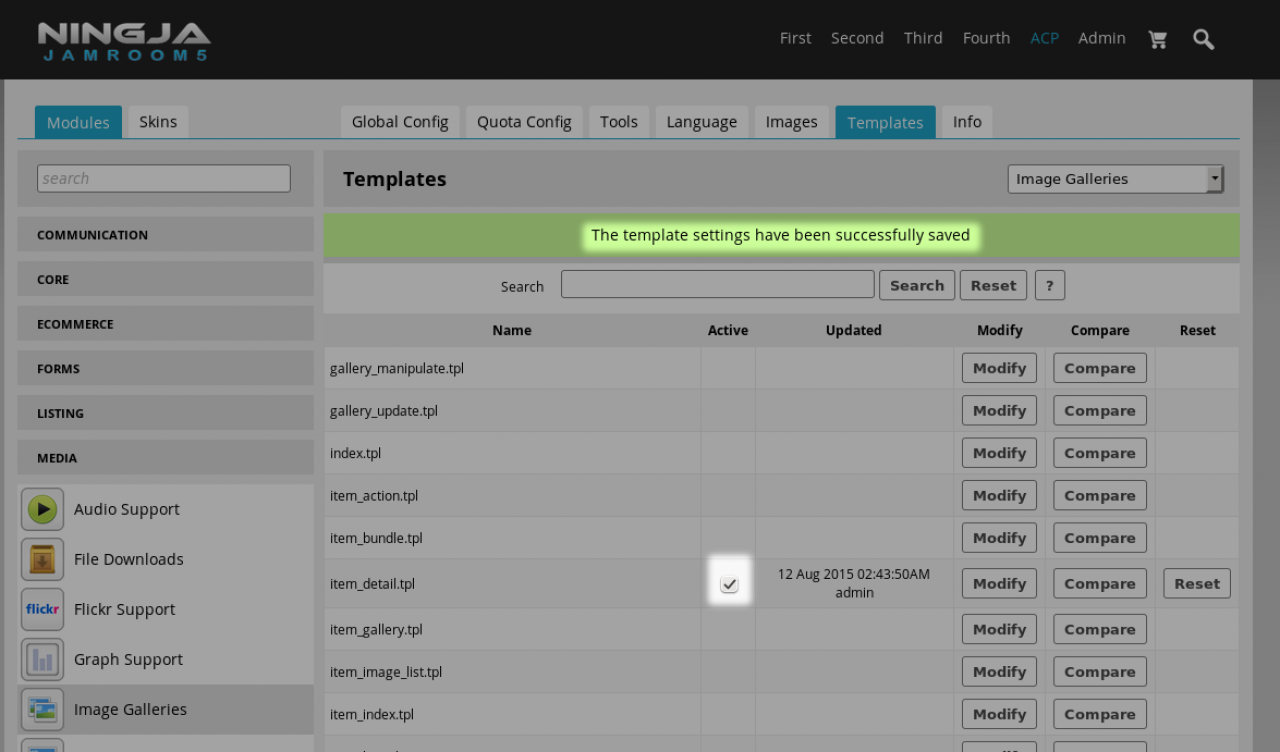Click the File Downloads module icon
This screenshot has width=1280, height=752.
pos(42,559)
